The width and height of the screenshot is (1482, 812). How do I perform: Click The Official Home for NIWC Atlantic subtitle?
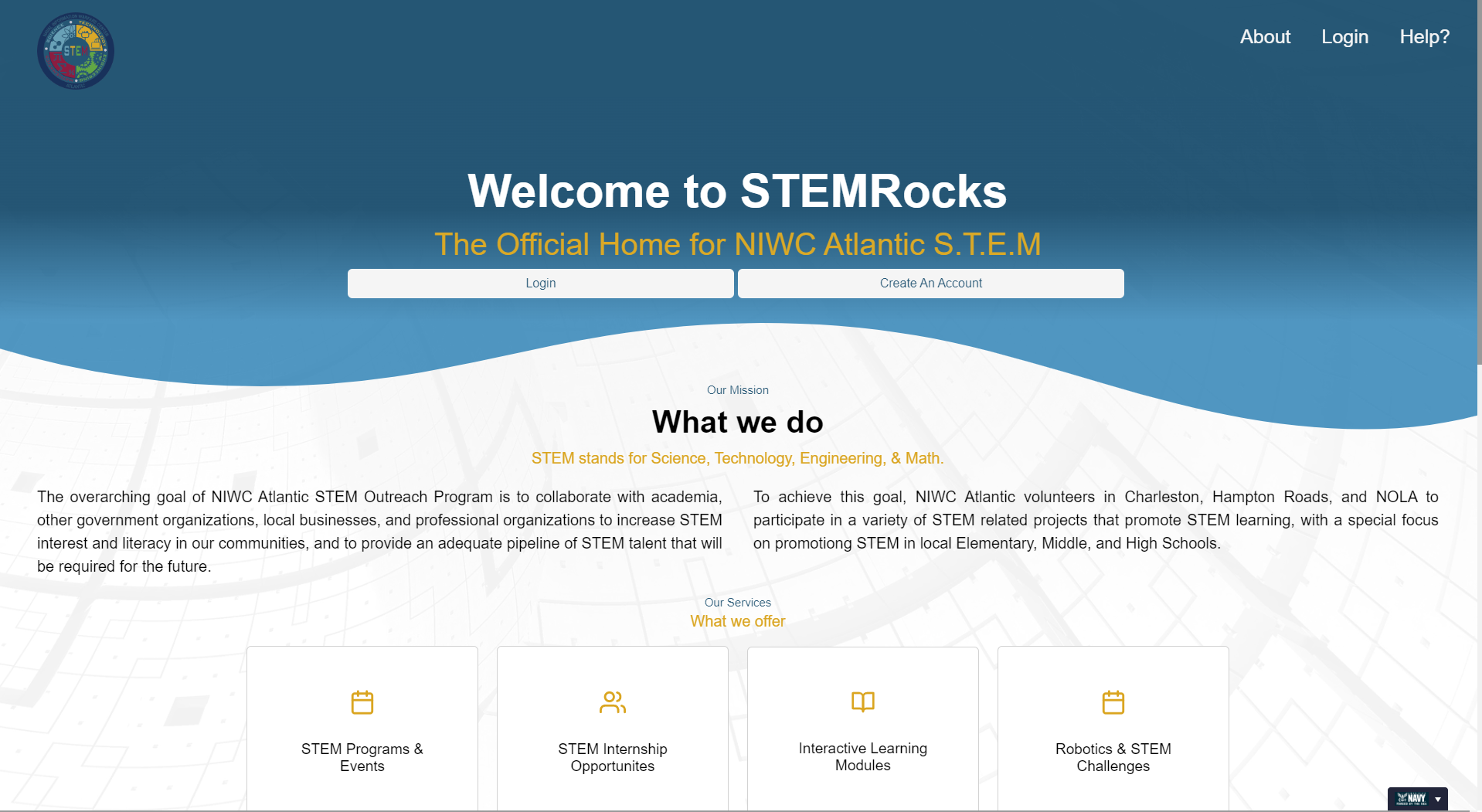(x=737, y=244)
